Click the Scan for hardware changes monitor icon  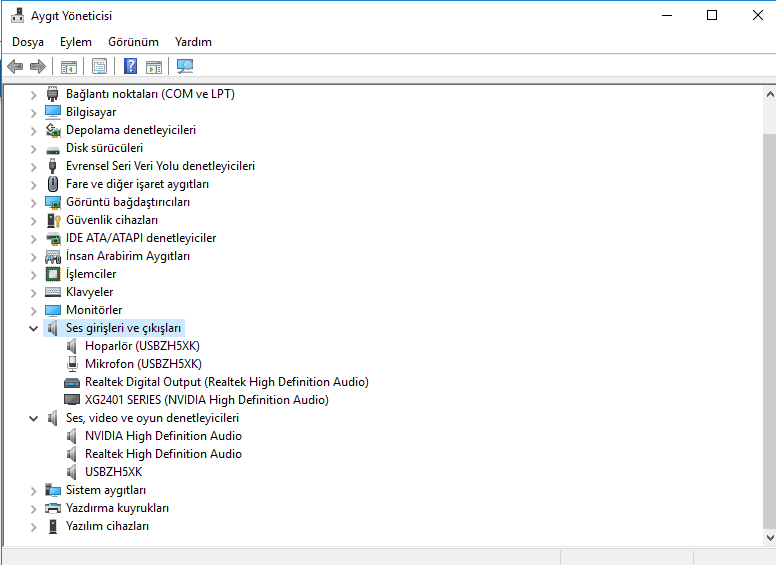[x=185, y=66]
